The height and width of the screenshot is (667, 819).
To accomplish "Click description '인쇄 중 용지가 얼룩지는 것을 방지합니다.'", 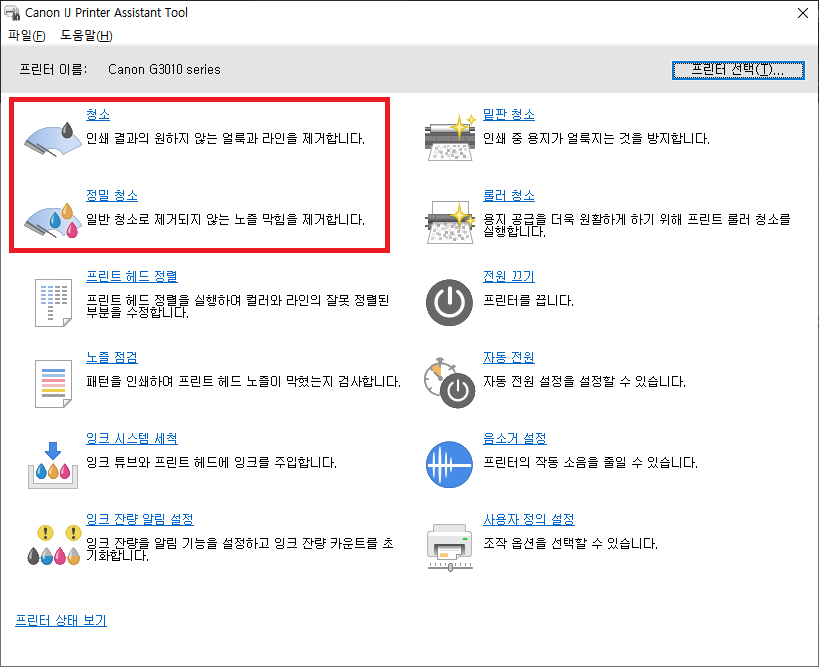I will [x=596, y=138].
